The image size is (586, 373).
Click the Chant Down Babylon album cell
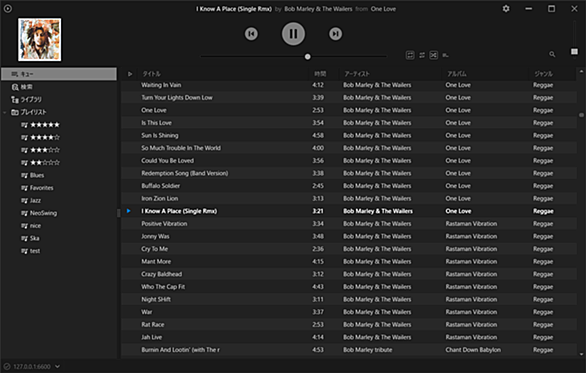point(473,350)
